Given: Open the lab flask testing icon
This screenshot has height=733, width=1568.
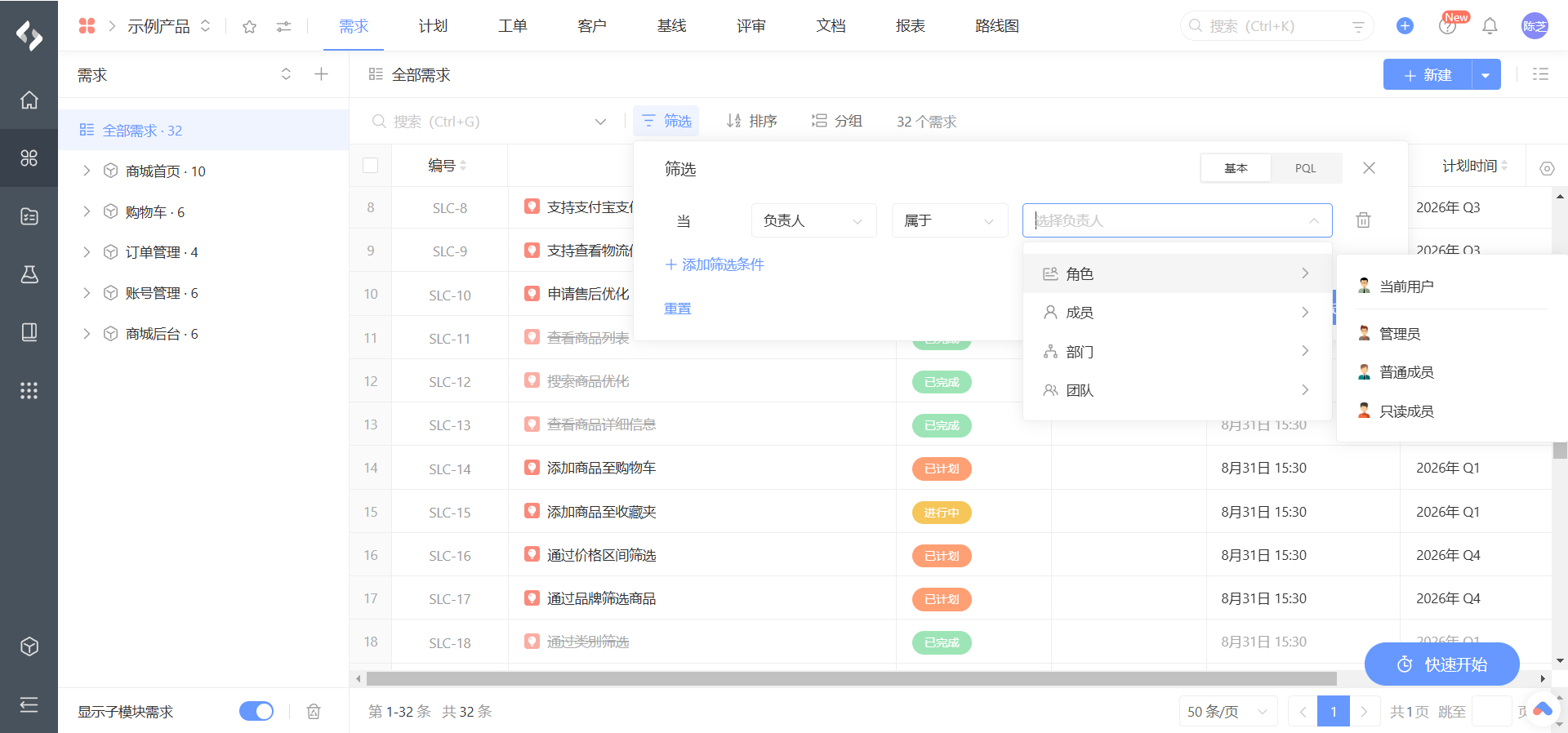Looking at the screenshot, I should [29, 274].
